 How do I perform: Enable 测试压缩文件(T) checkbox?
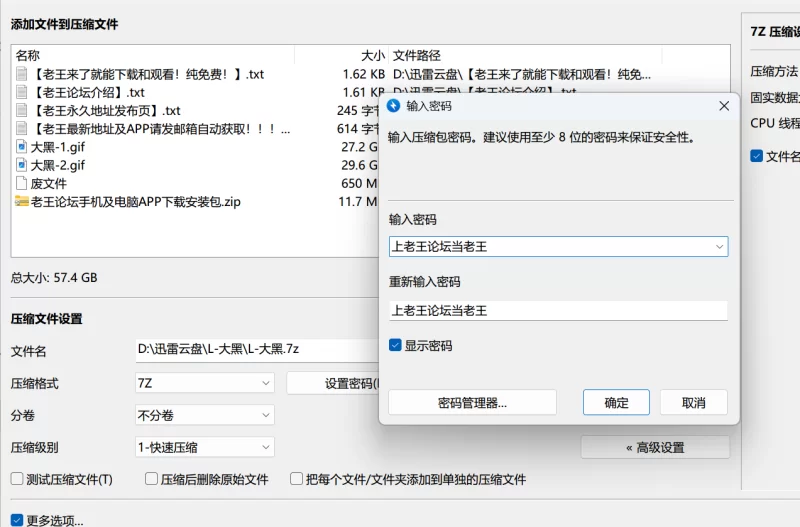click(17, 479)
